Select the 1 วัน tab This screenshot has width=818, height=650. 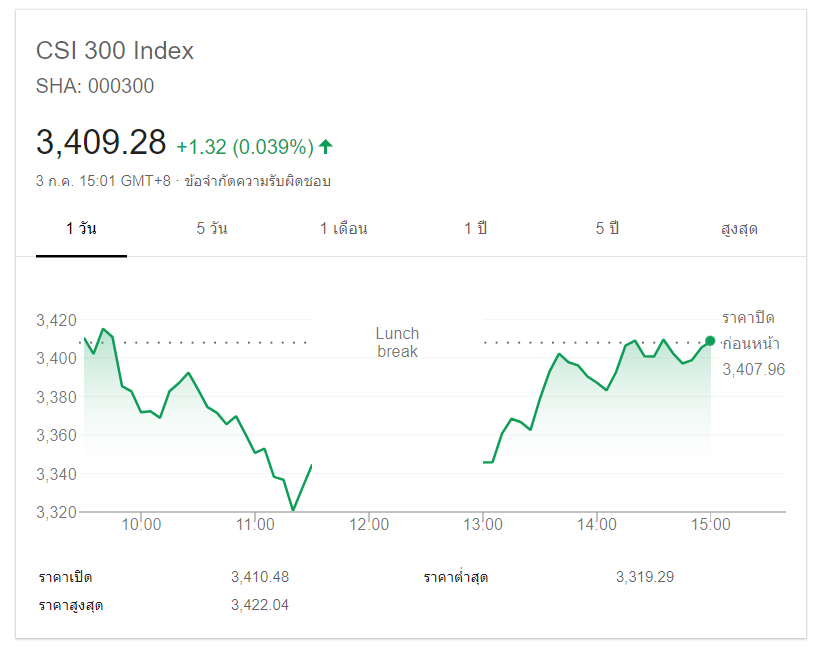coord(81,229)
